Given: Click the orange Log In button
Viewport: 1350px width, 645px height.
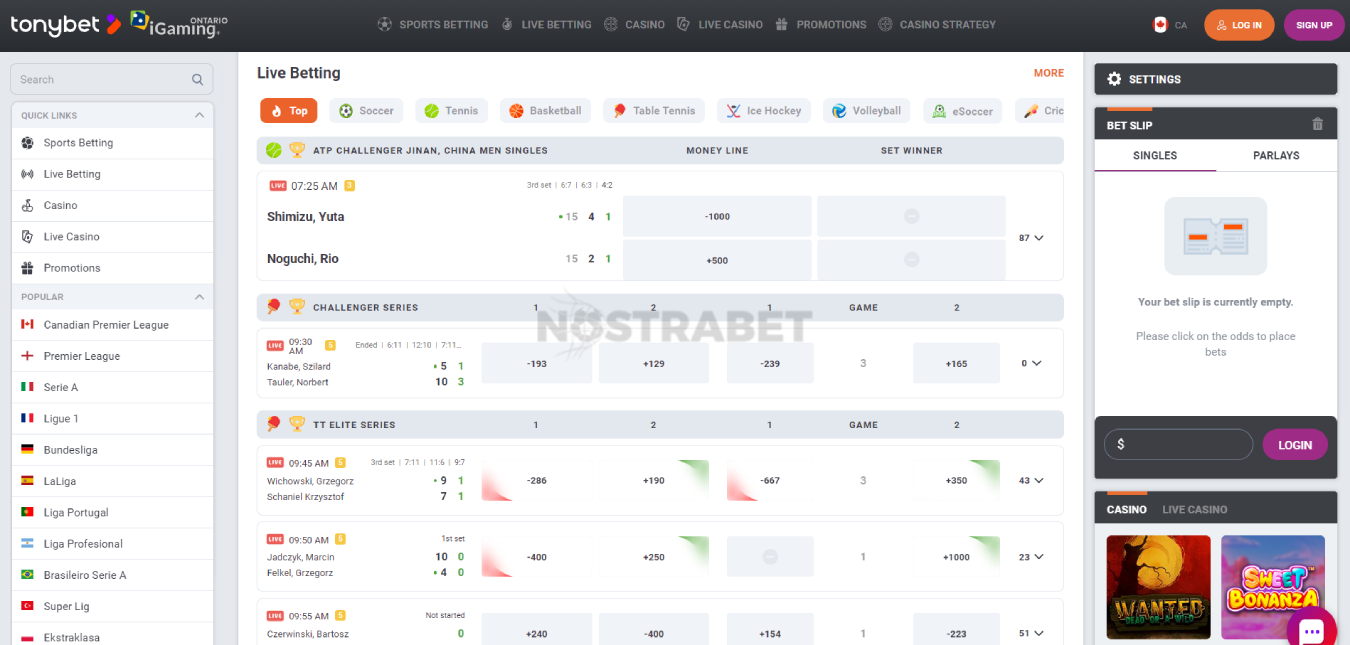Looking at the screenshot, I should tap(1239, 25).
